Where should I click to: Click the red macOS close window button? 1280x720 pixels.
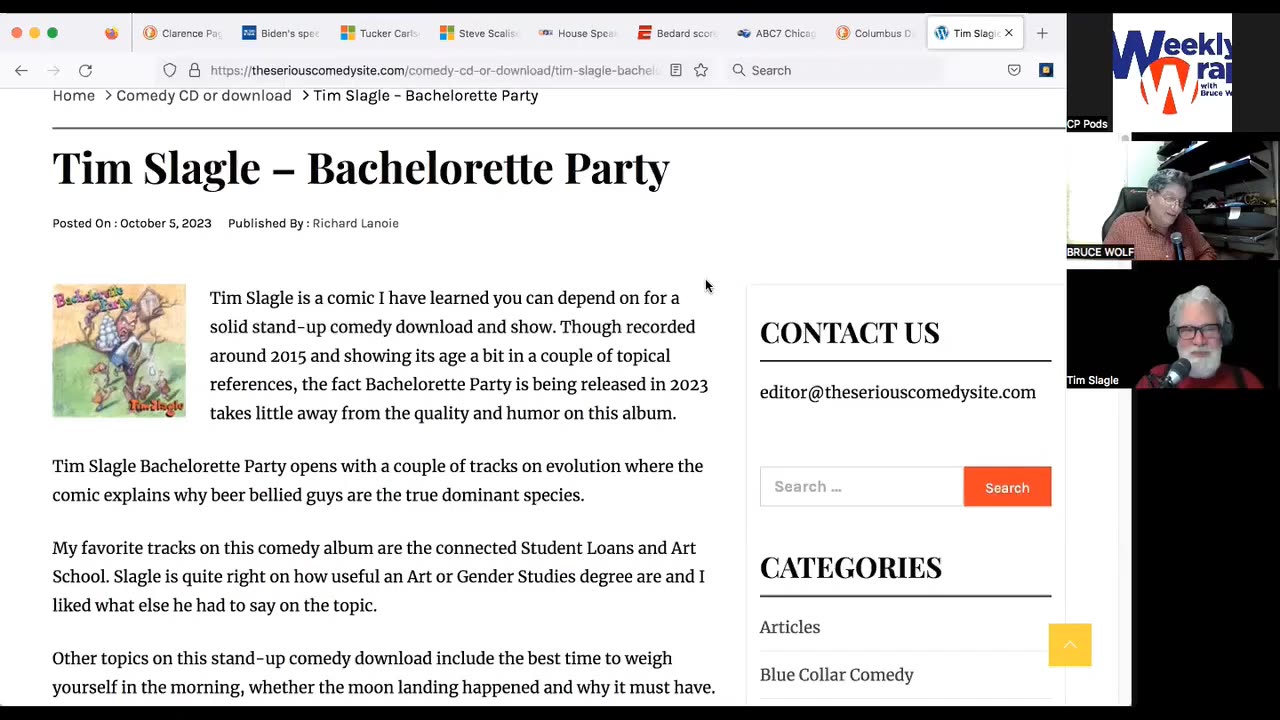(x=17, y=33)
